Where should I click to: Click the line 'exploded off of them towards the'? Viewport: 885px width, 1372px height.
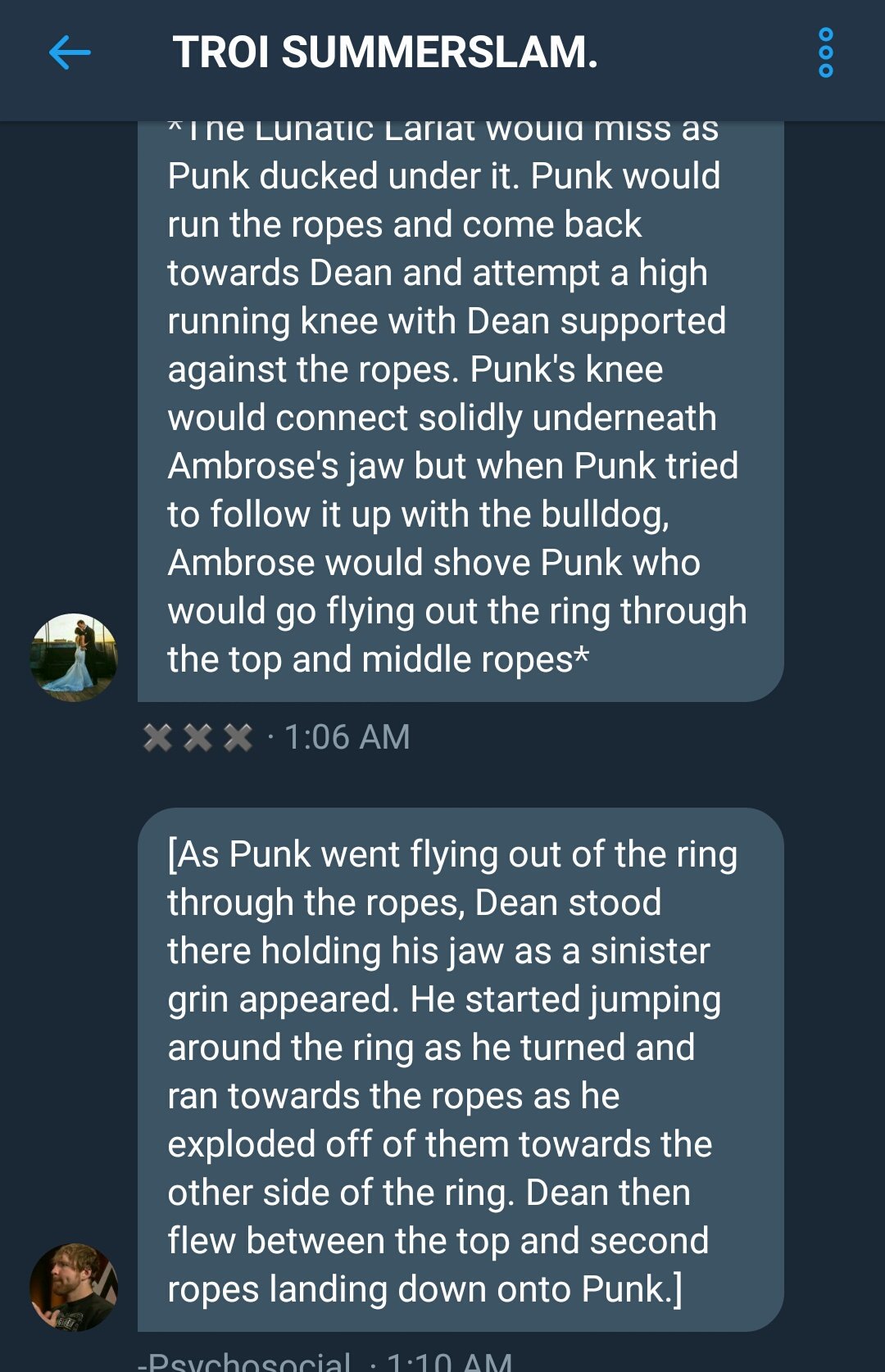click(440, 1144)
